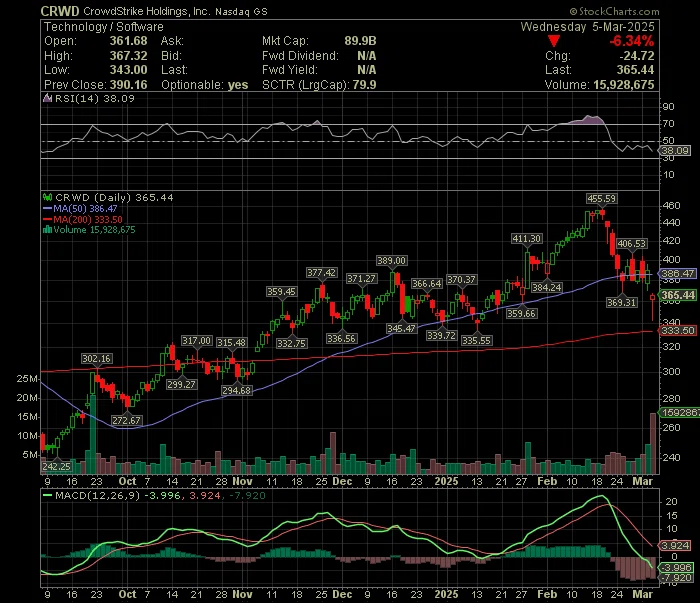Click the RSI(14) indicator legend icon

pyautogui.click(x=47, y=98)
